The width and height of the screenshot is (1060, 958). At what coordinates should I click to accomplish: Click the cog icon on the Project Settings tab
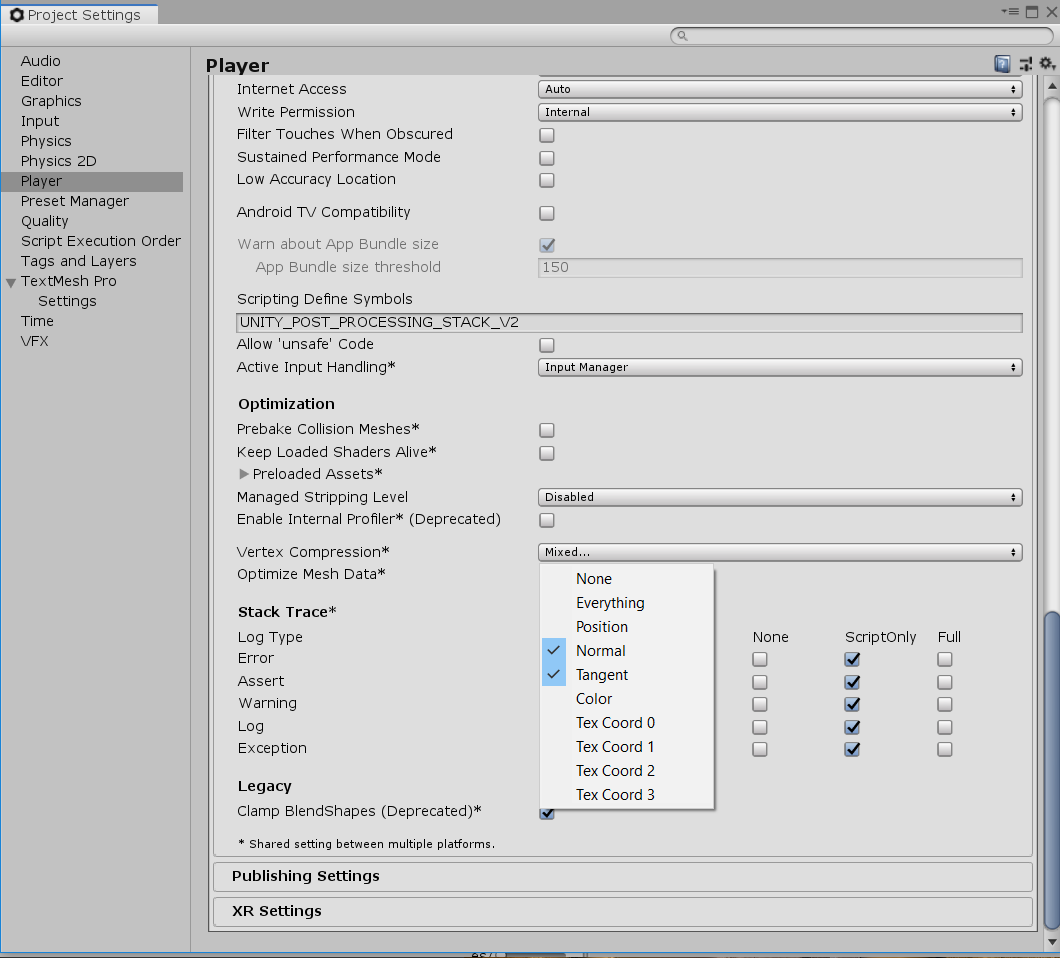(15, 14)
